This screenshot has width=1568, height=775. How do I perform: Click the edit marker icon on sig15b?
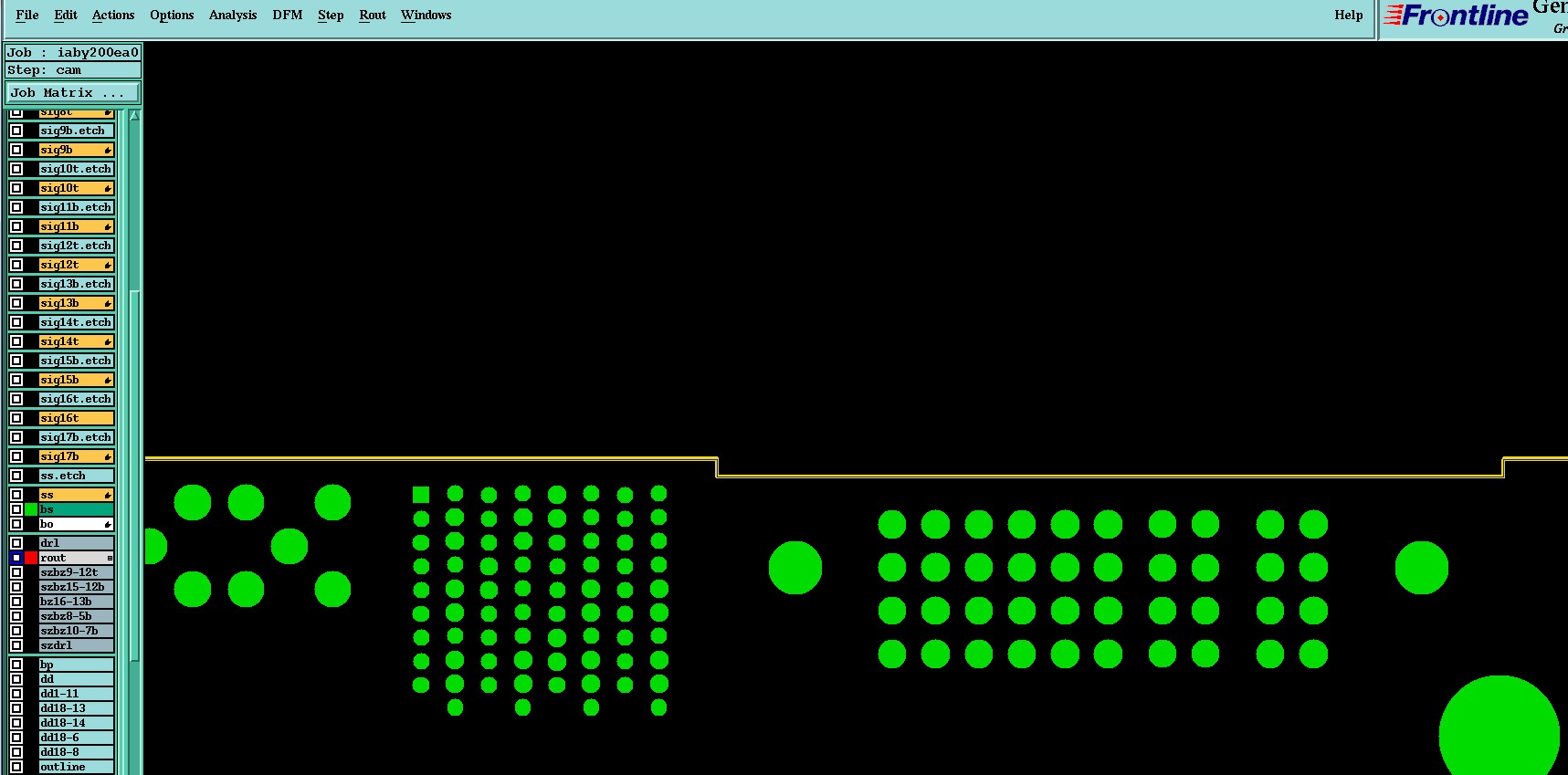coord(108,380)
